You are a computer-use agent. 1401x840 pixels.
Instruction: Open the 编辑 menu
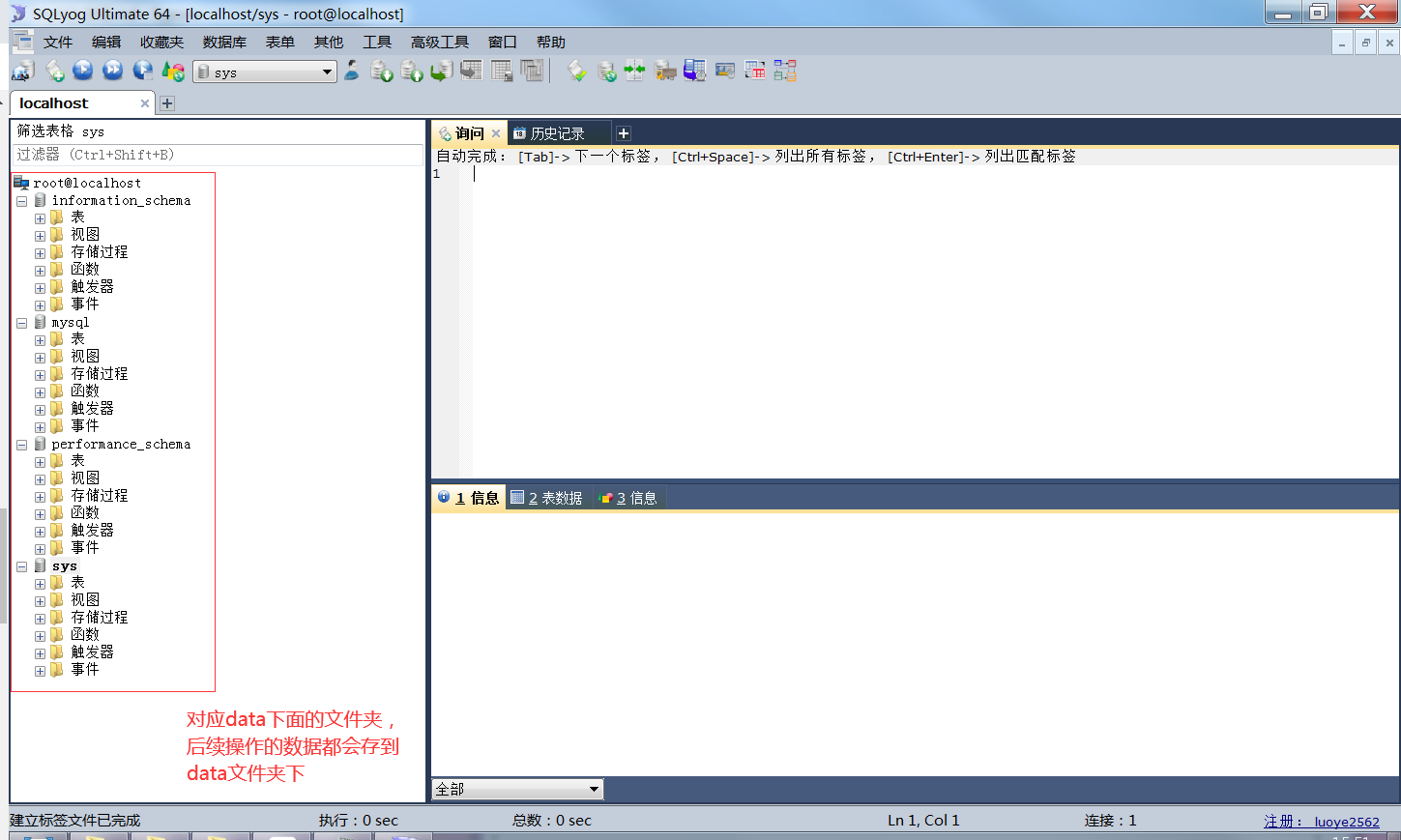106,42
